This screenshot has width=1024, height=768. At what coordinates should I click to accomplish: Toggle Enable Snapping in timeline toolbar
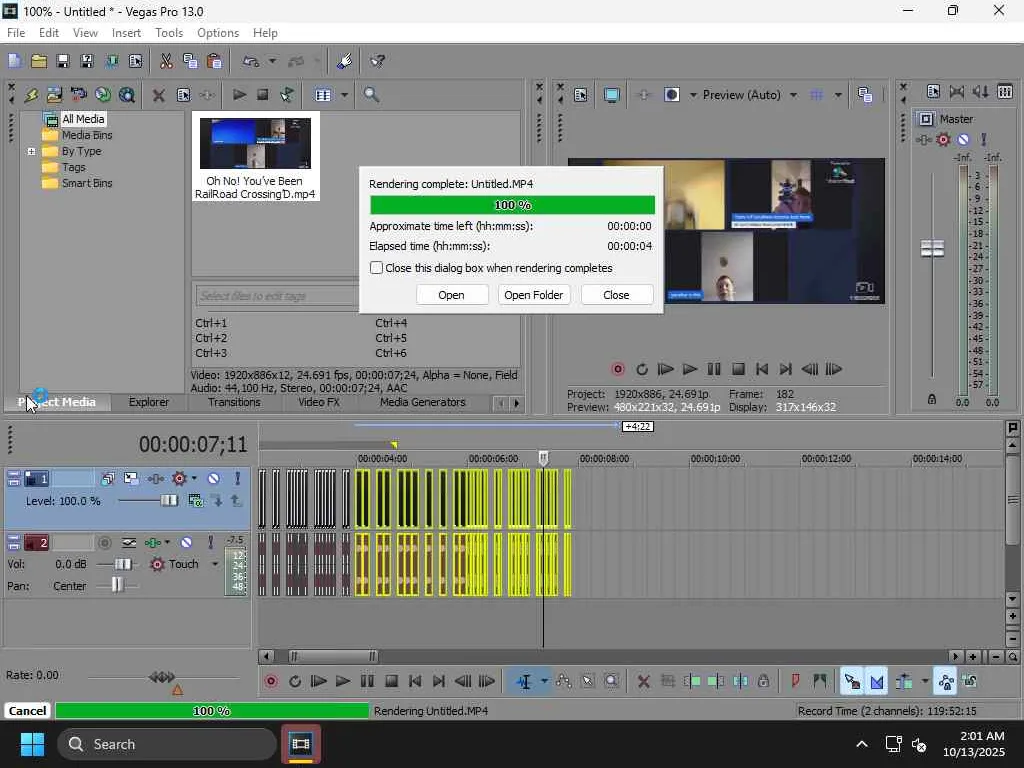[x=852, y=682]
